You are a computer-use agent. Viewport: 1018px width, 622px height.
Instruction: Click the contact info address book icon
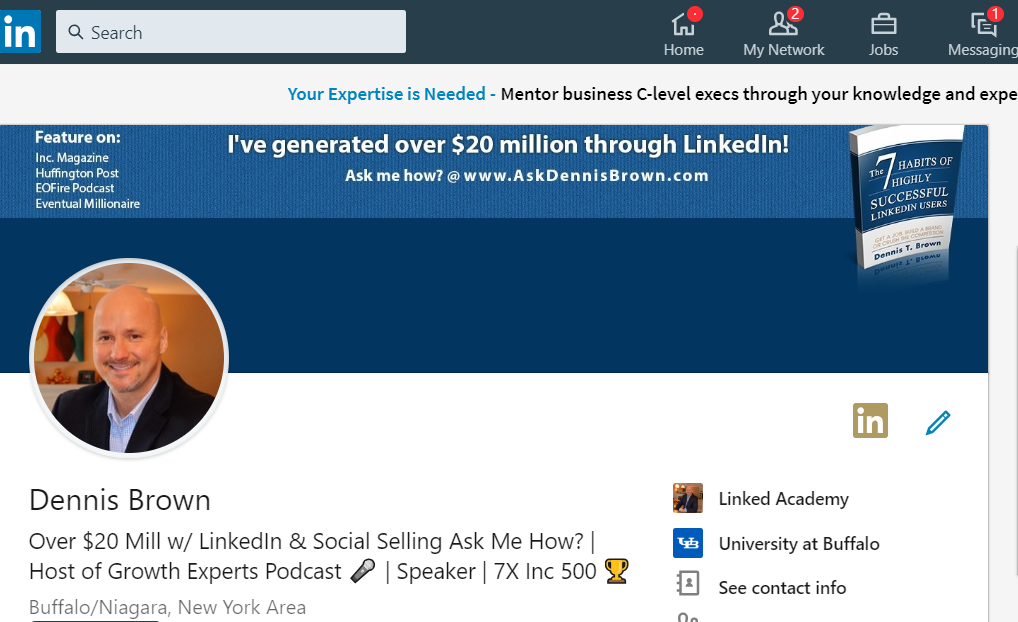coord(688,583)
